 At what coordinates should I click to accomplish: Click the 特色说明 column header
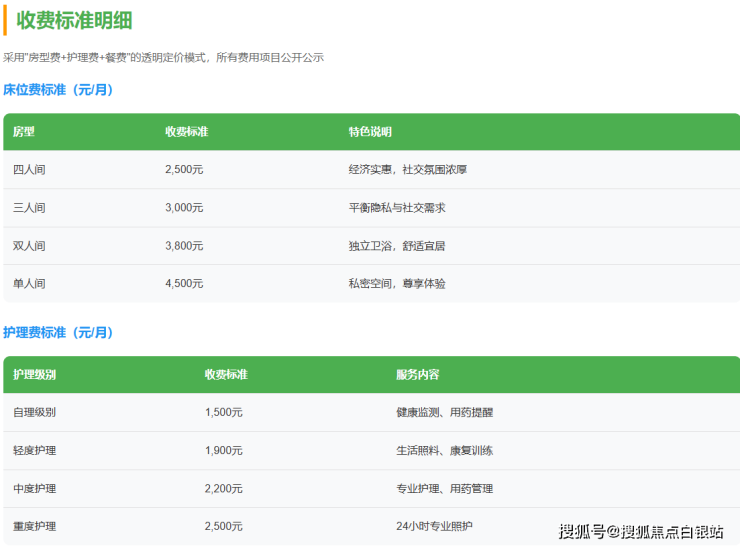tap(370, 132)
